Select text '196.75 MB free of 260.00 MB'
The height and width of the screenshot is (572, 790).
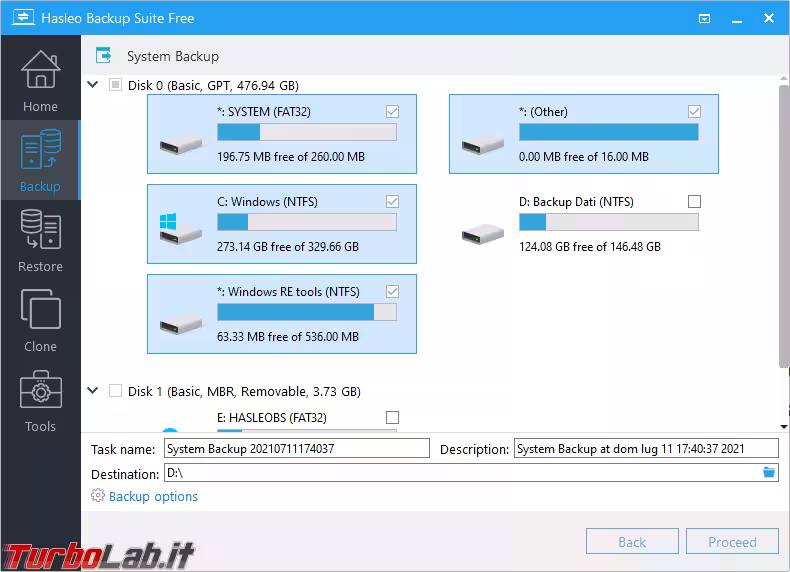[x=291, y=157]
